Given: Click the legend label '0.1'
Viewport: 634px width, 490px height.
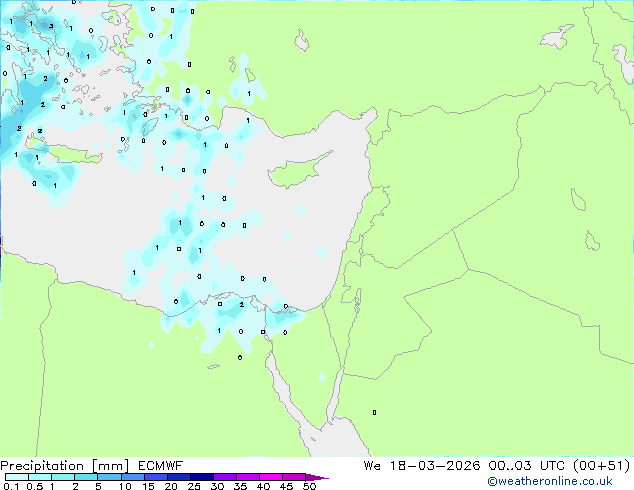Looking at the screenshot, I should point(11,486).
